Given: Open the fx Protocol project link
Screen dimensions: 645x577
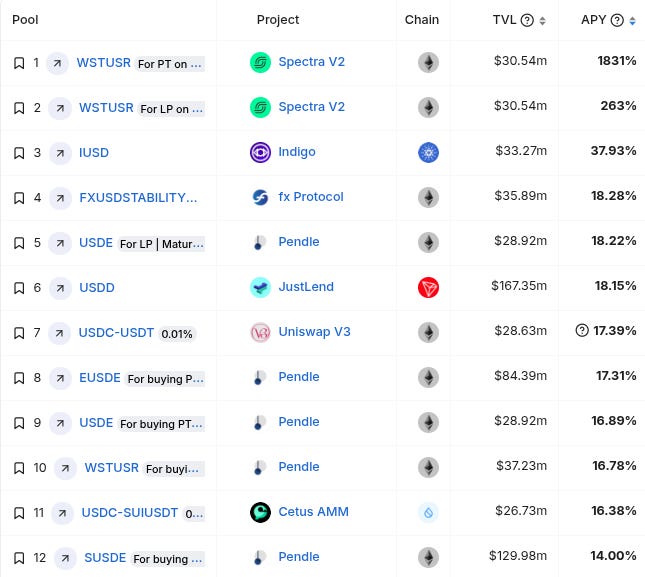Looking at the screenshot, I should (311, 197).
